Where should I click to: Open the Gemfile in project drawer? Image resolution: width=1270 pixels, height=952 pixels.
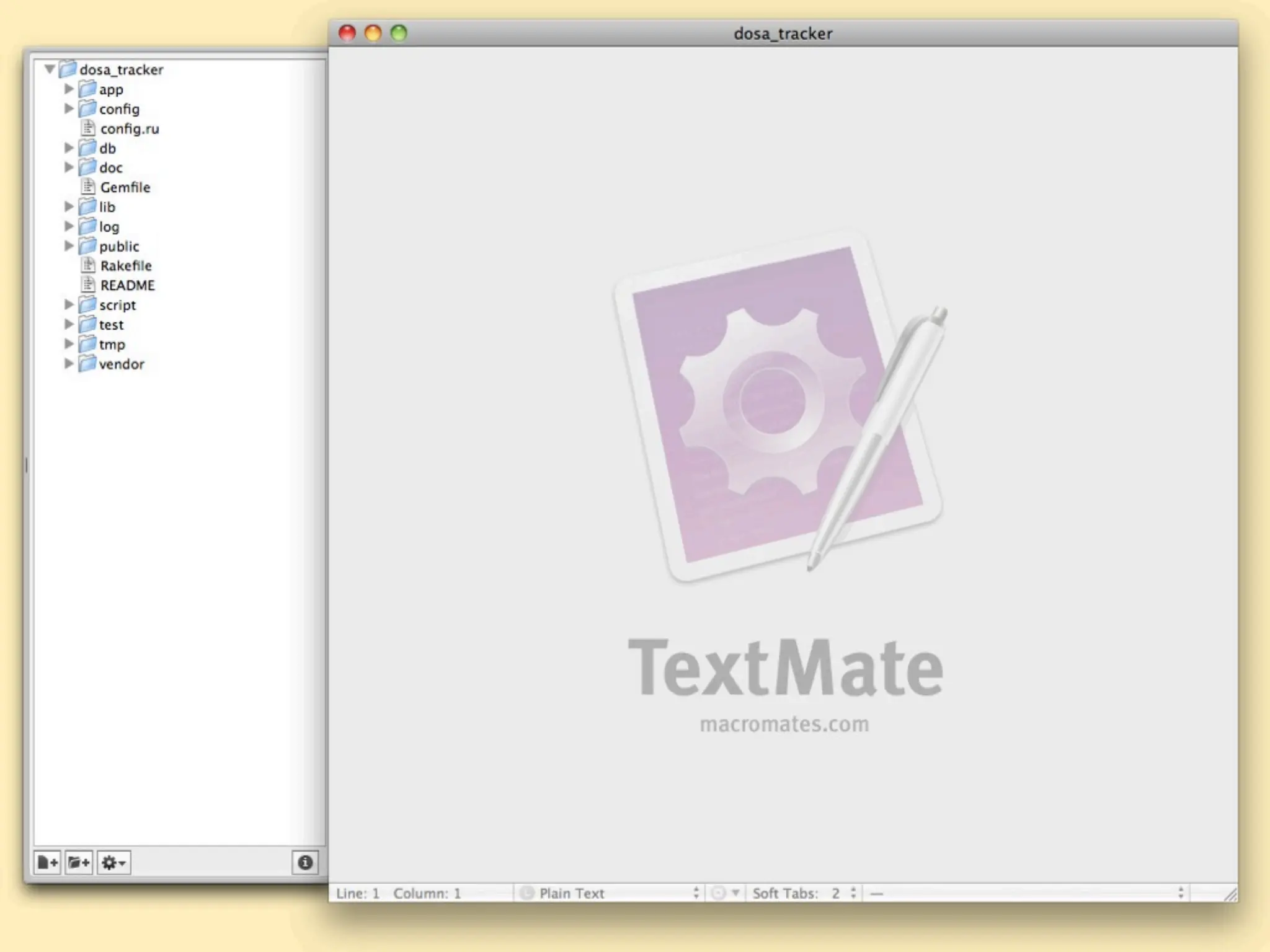125,187
